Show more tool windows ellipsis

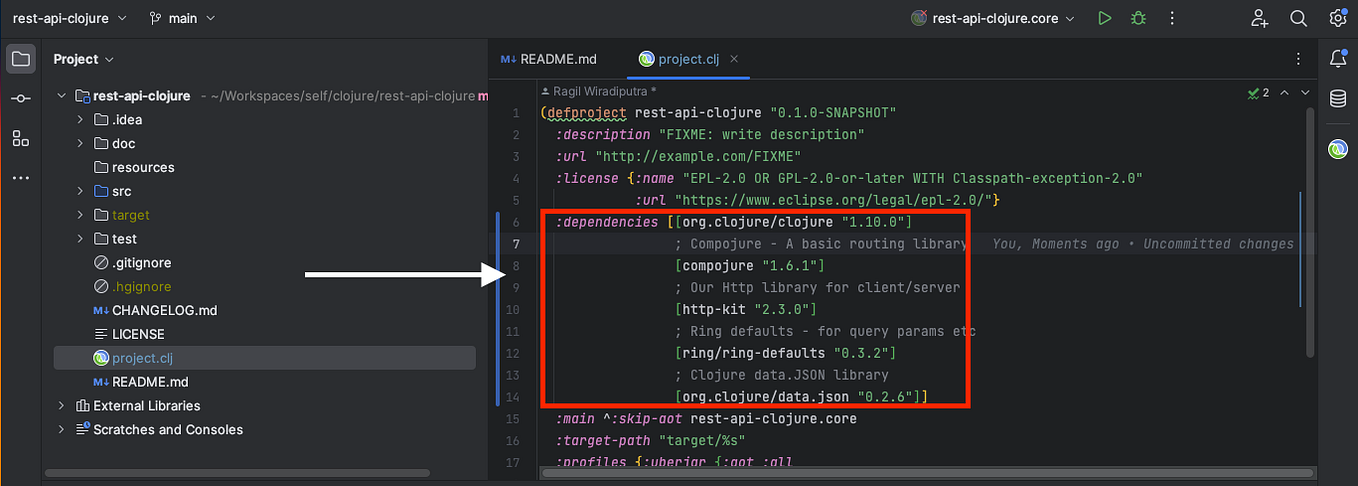[x=21, y=178]
